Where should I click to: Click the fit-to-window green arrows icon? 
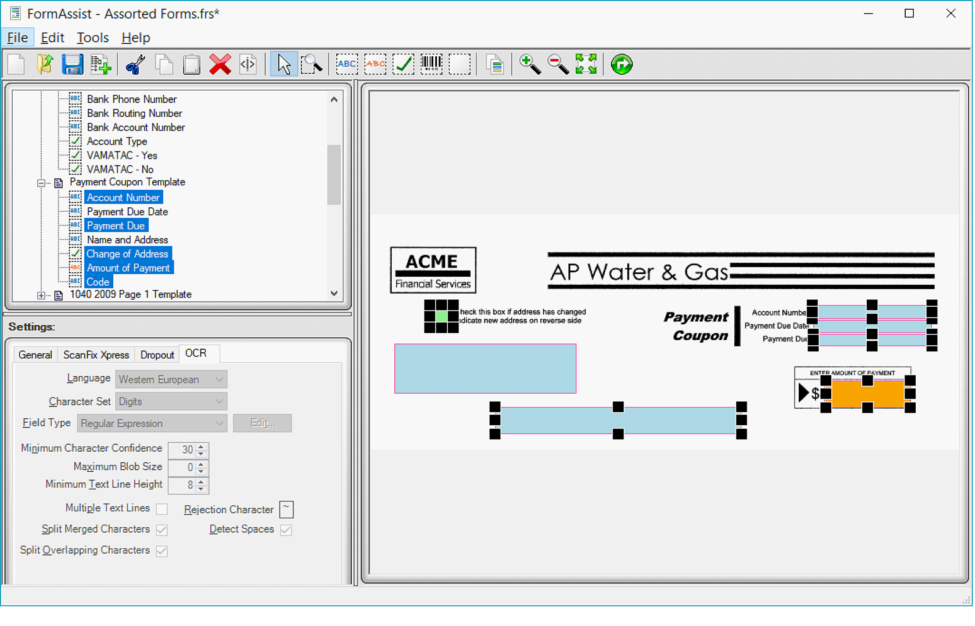tap(586, 65)
